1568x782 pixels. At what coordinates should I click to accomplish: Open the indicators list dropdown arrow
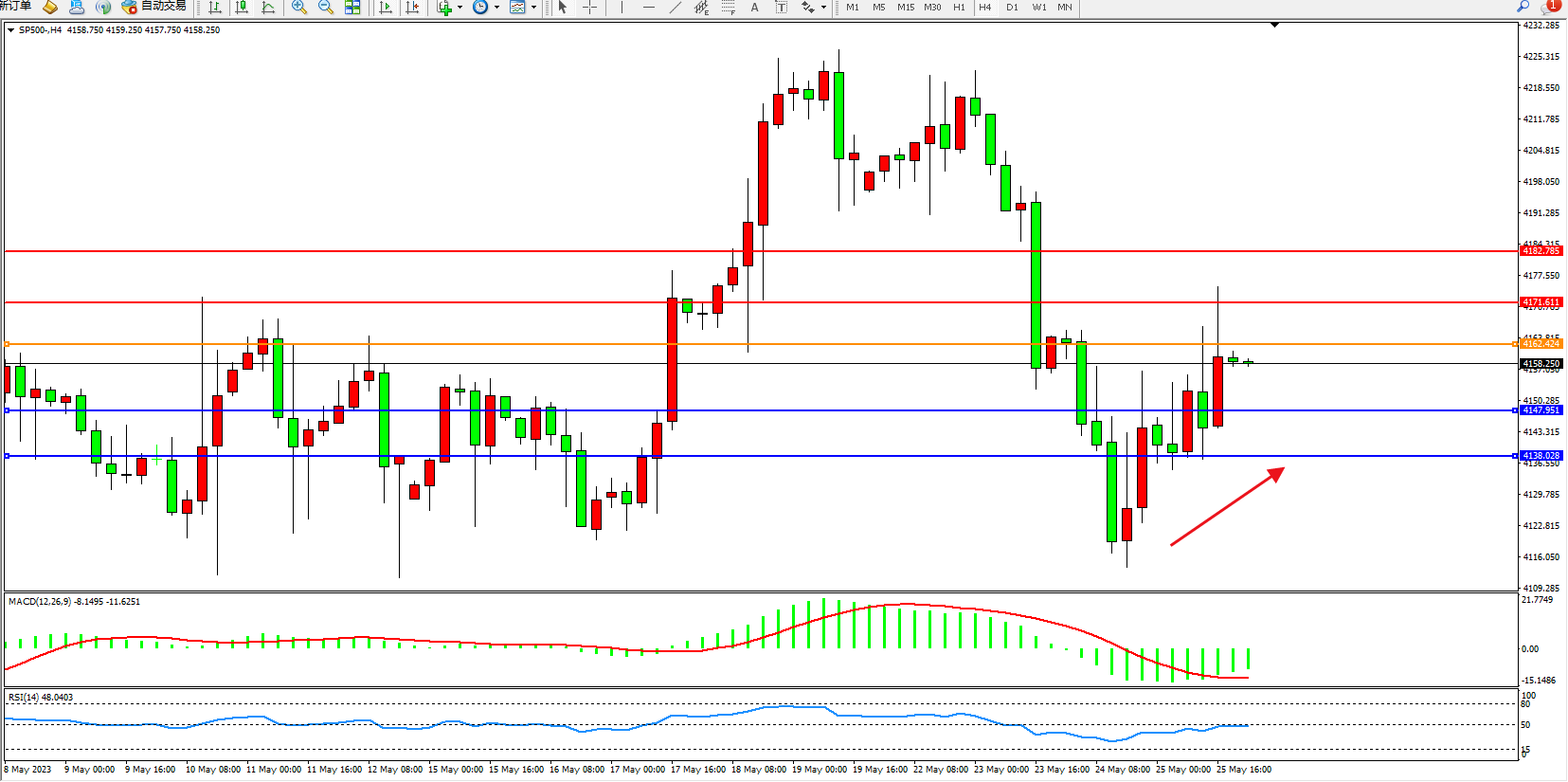pos(460,8)
